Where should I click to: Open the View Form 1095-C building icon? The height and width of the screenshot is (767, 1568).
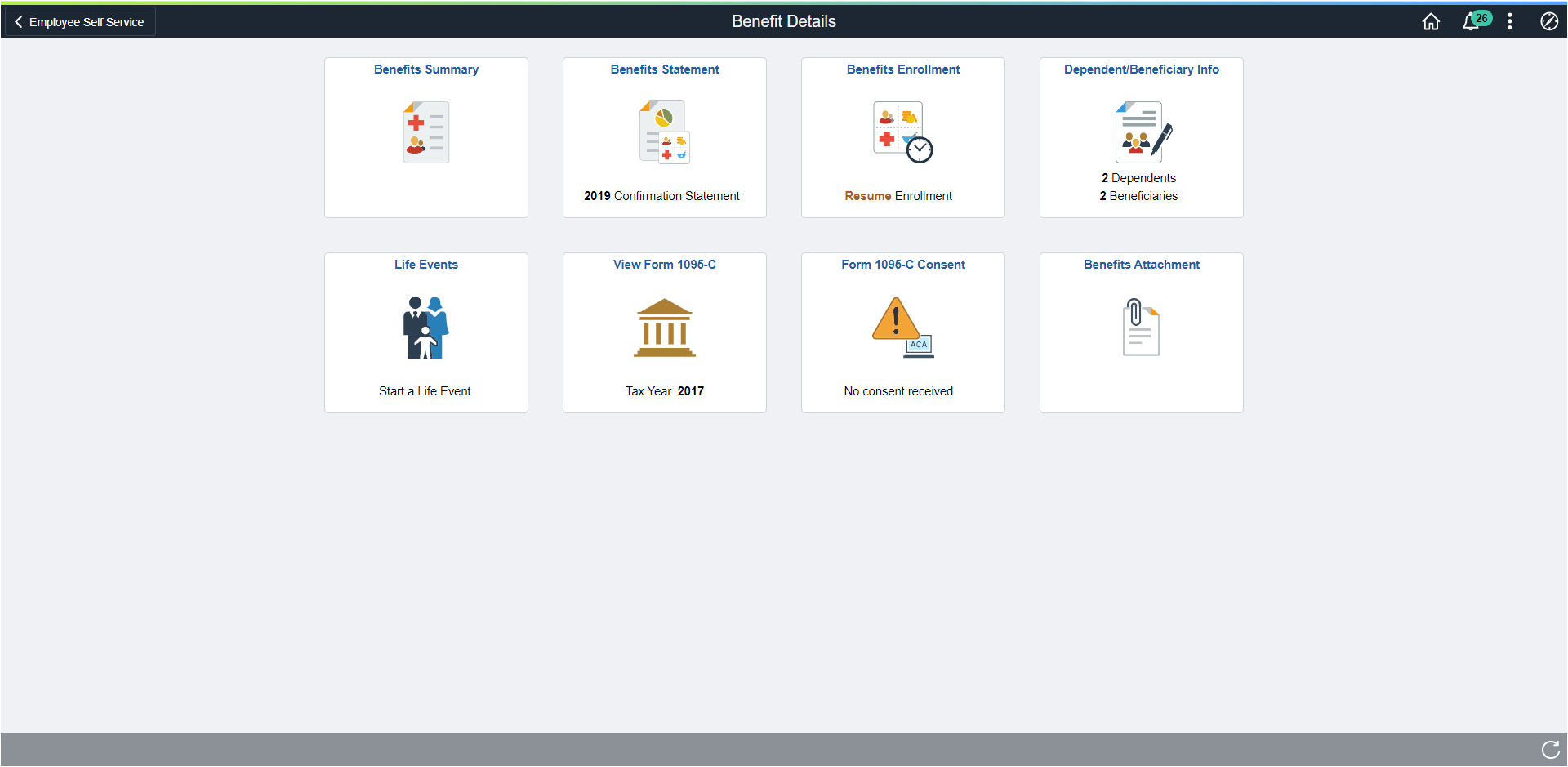coord(665,328)
